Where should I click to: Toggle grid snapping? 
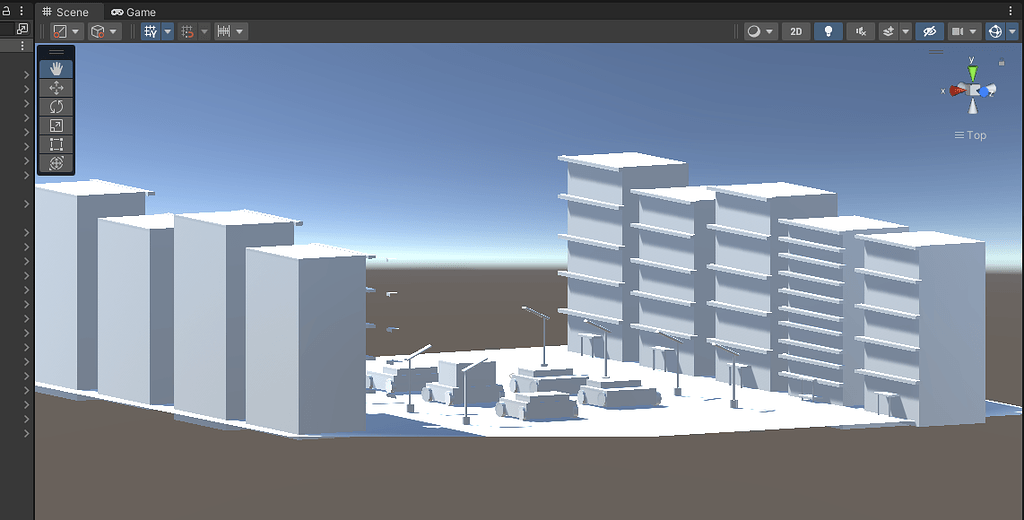click(x=188, y=31)
